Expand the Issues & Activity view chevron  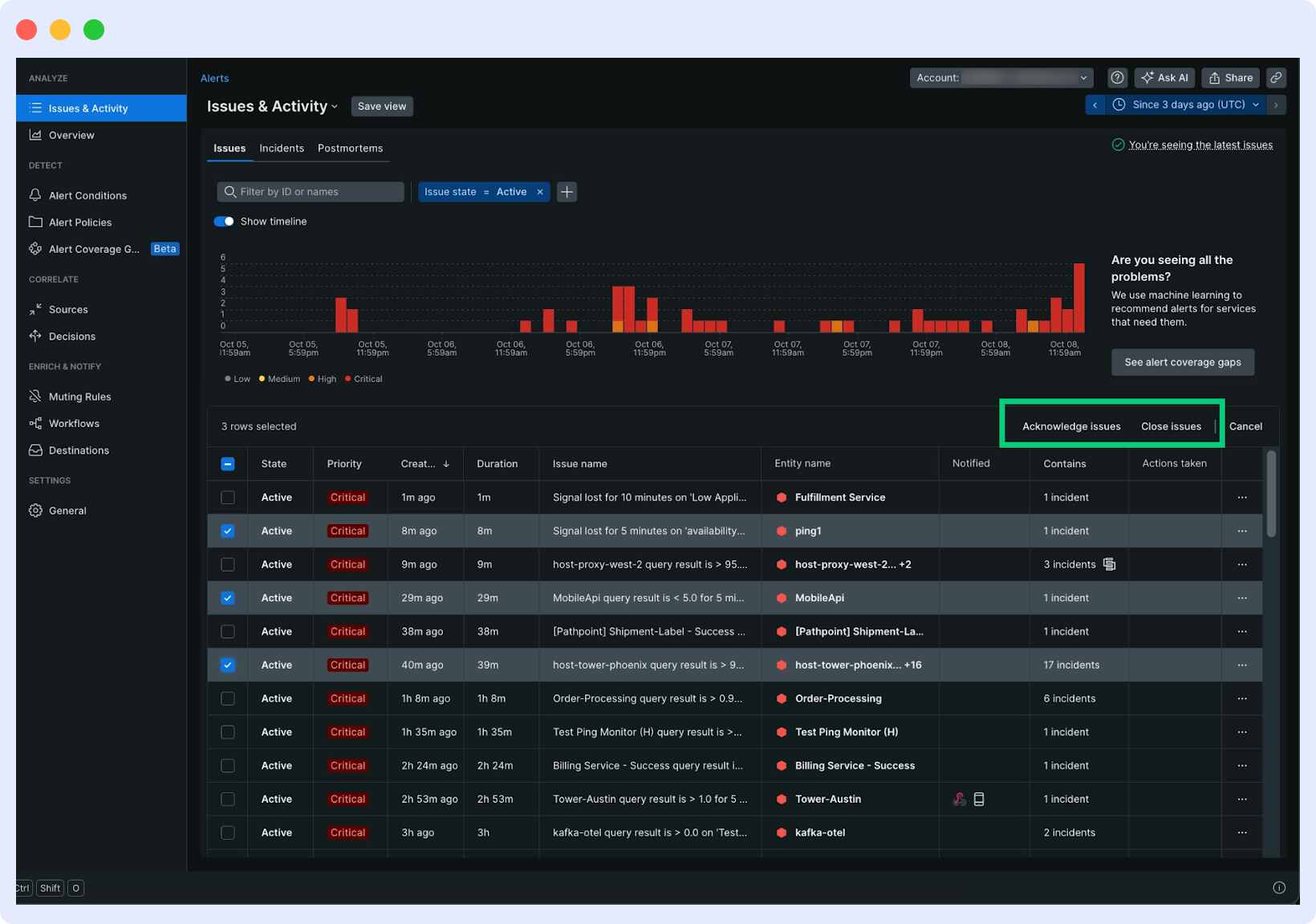coord(336,106)
